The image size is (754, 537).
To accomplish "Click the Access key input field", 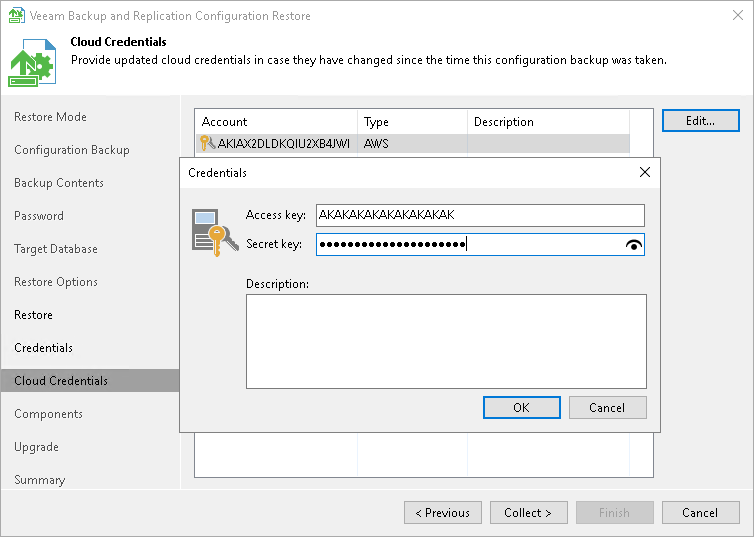I will point(480,215).
